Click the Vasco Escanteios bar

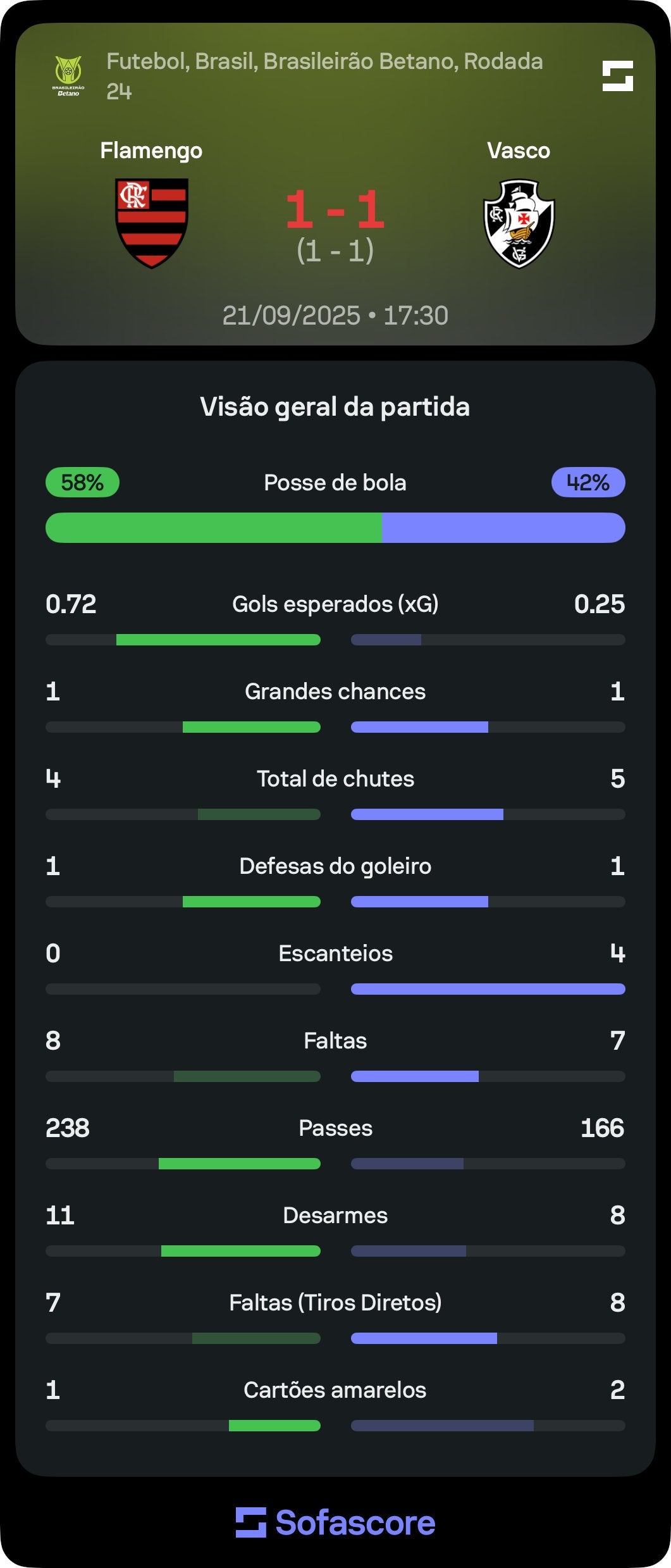(x=488, y=989)
